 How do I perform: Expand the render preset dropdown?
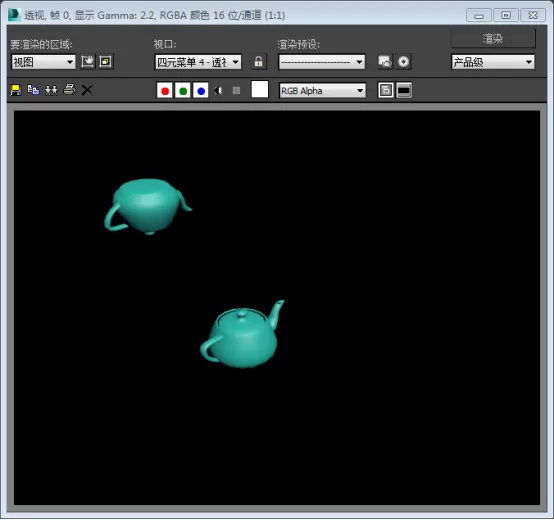coord(322,62)
